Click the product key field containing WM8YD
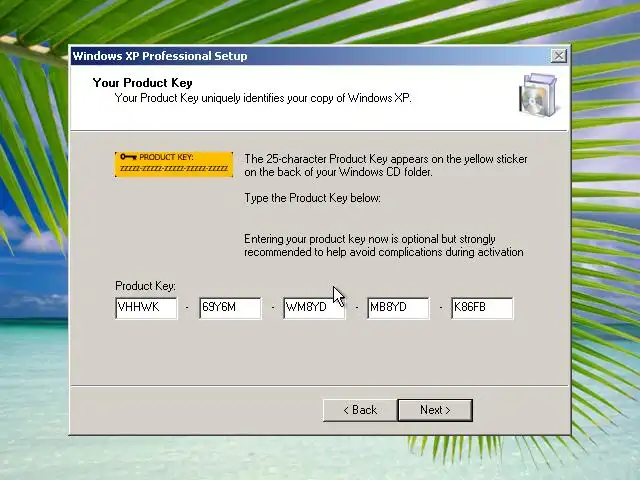This screenshot has height=480, width=640. pos(314,308)
